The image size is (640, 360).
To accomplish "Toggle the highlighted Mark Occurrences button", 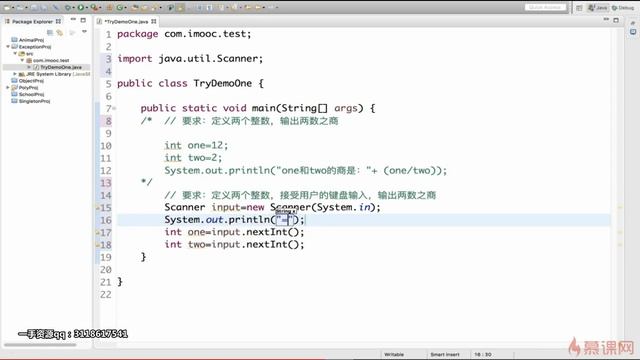I will click(x=180, y=7).
